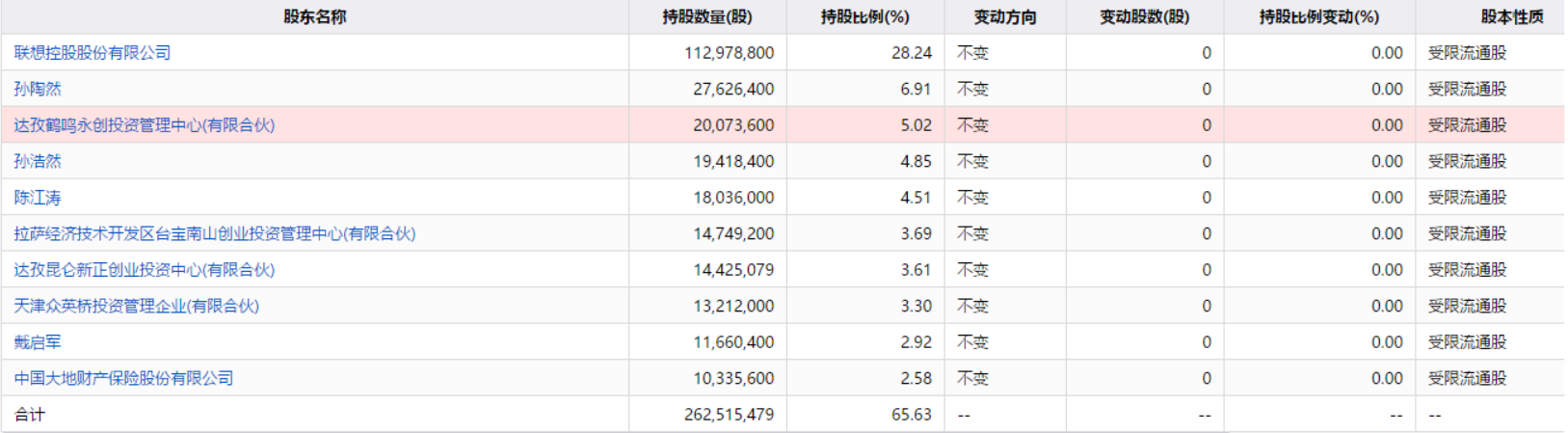The image size is (1568, 433).
Task: Click the 合计 total row label
Action: 30,415
